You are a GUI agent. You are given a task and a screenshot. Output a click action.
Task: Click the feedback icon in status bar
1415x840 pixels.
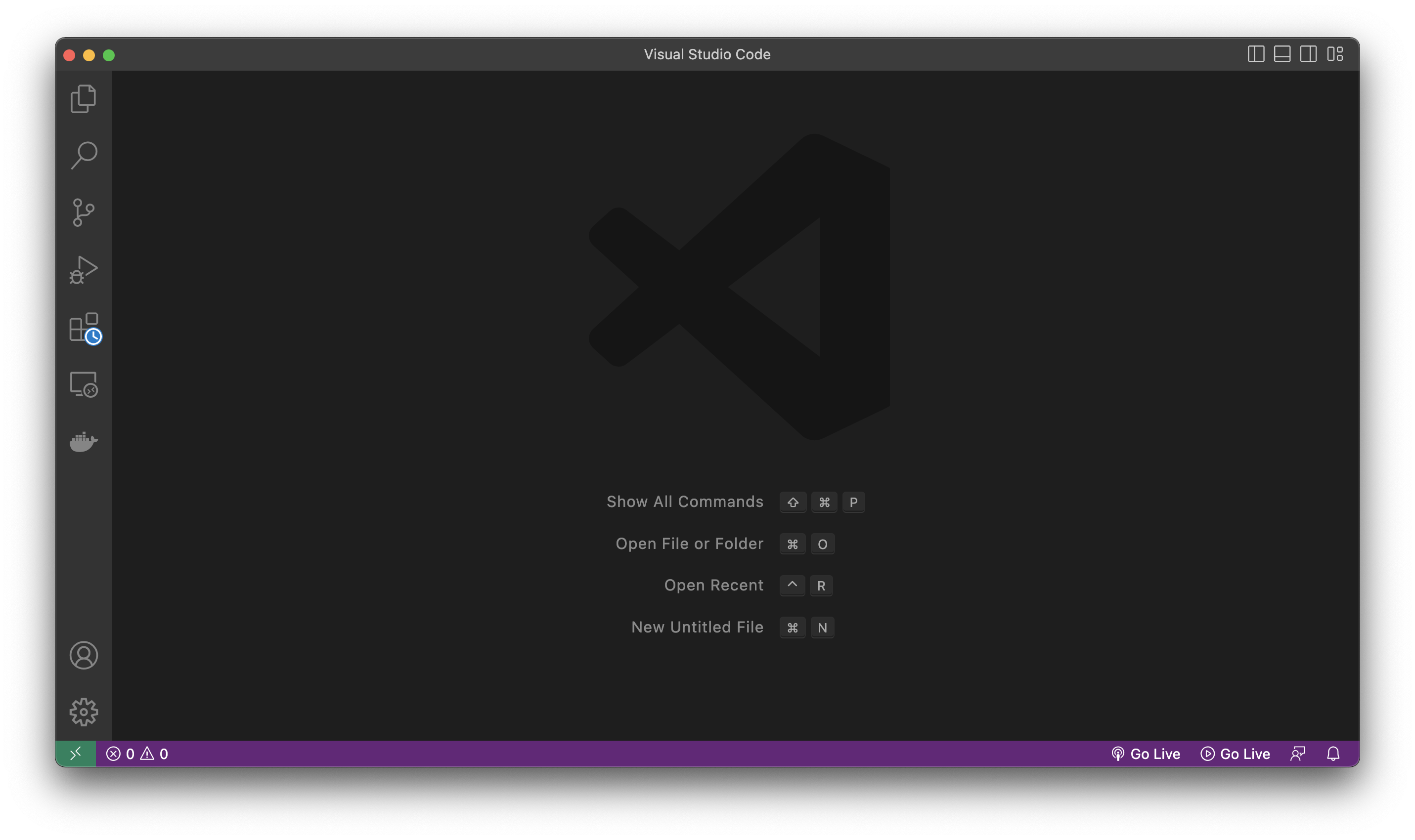1298,754
